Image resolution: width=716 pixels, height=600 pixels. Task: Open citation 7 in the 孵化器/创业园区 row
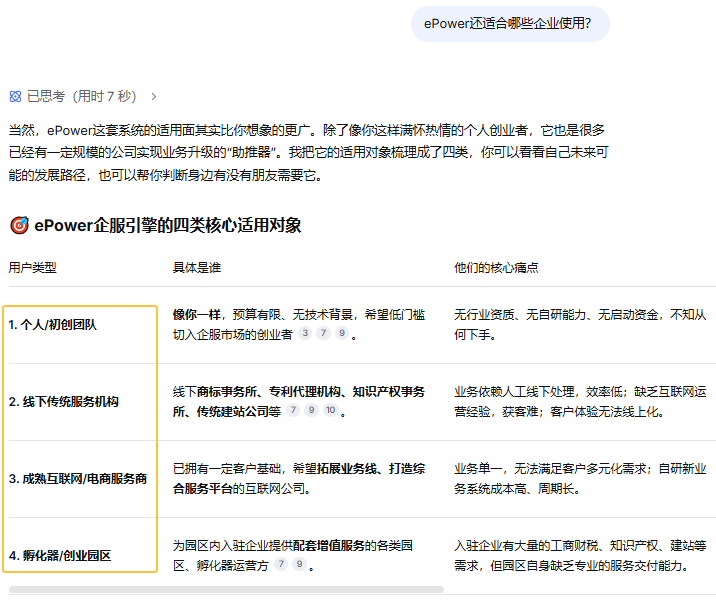(x=281, y=565)
